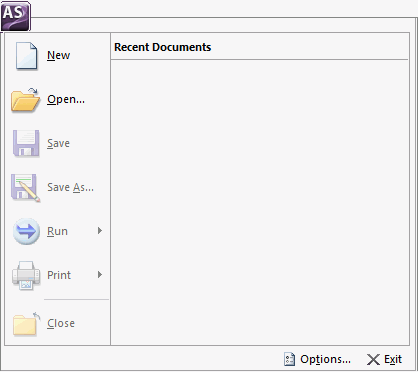Choose the New menu label
The width and height of the screenshot is (418, 372).
58,55
